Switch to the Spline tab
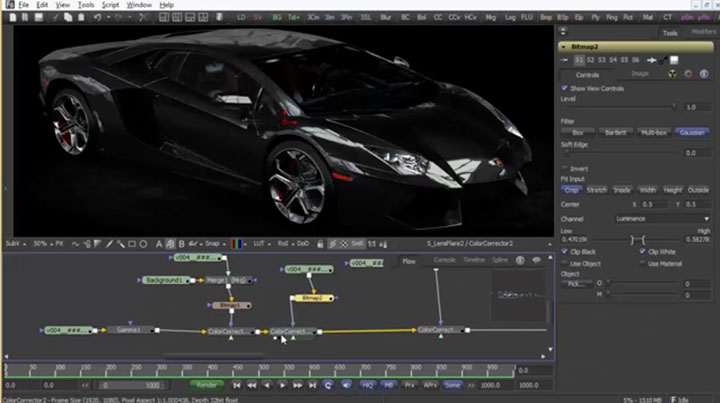 (x=500, y=260)
